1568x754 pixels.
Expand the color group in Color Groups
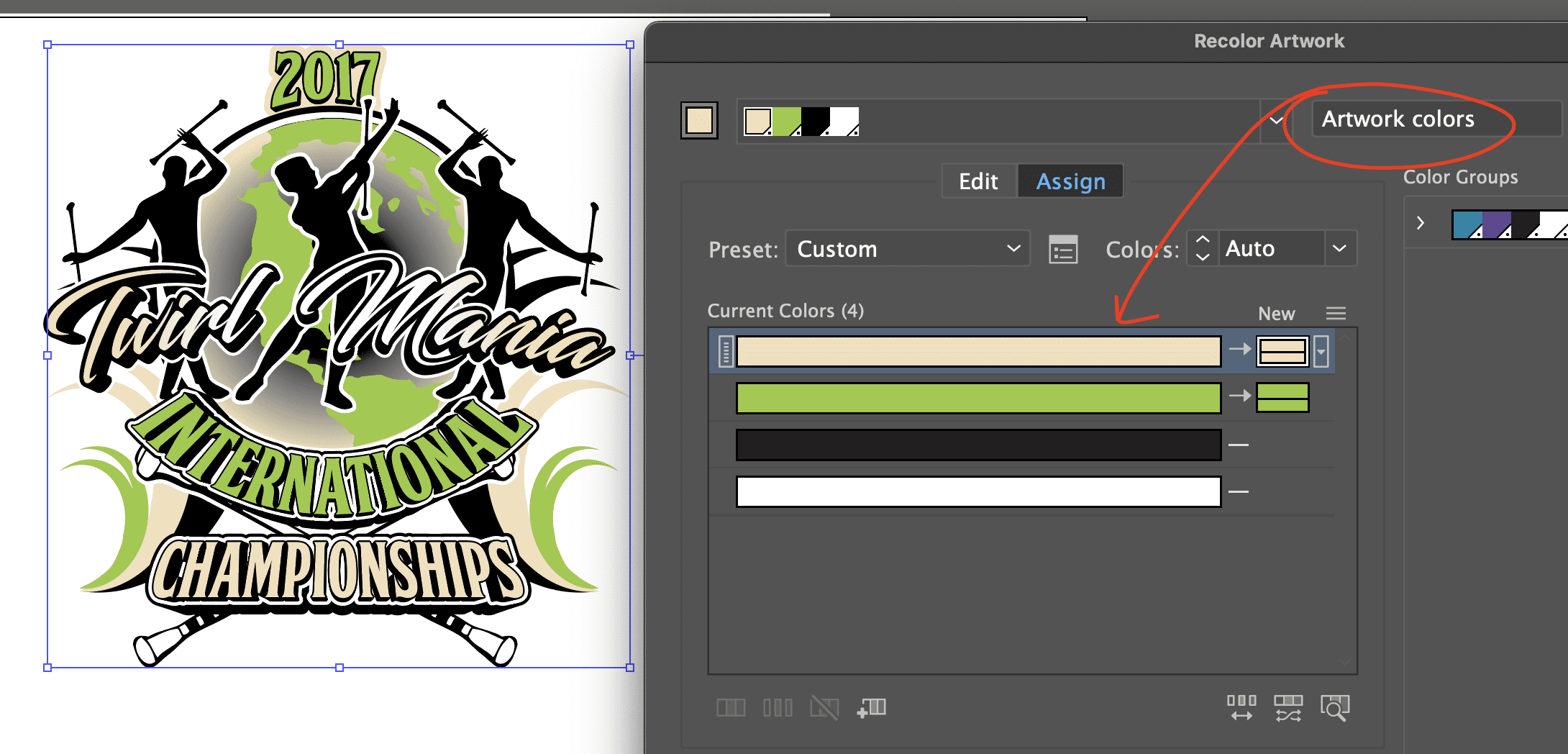[x=1421, y=223]
